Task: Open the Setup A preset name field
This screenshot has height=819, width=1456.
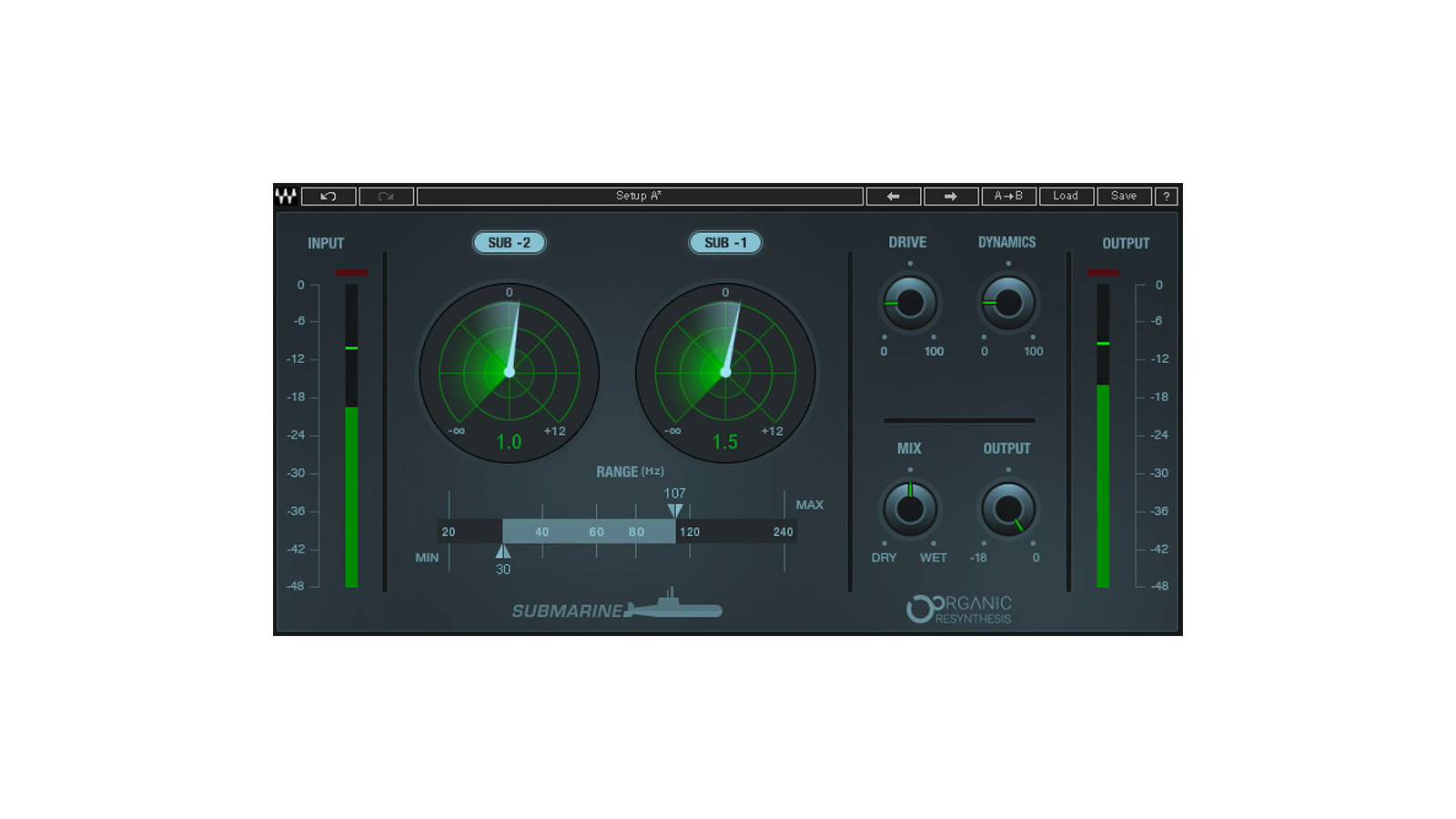Action: coord(640,196)
